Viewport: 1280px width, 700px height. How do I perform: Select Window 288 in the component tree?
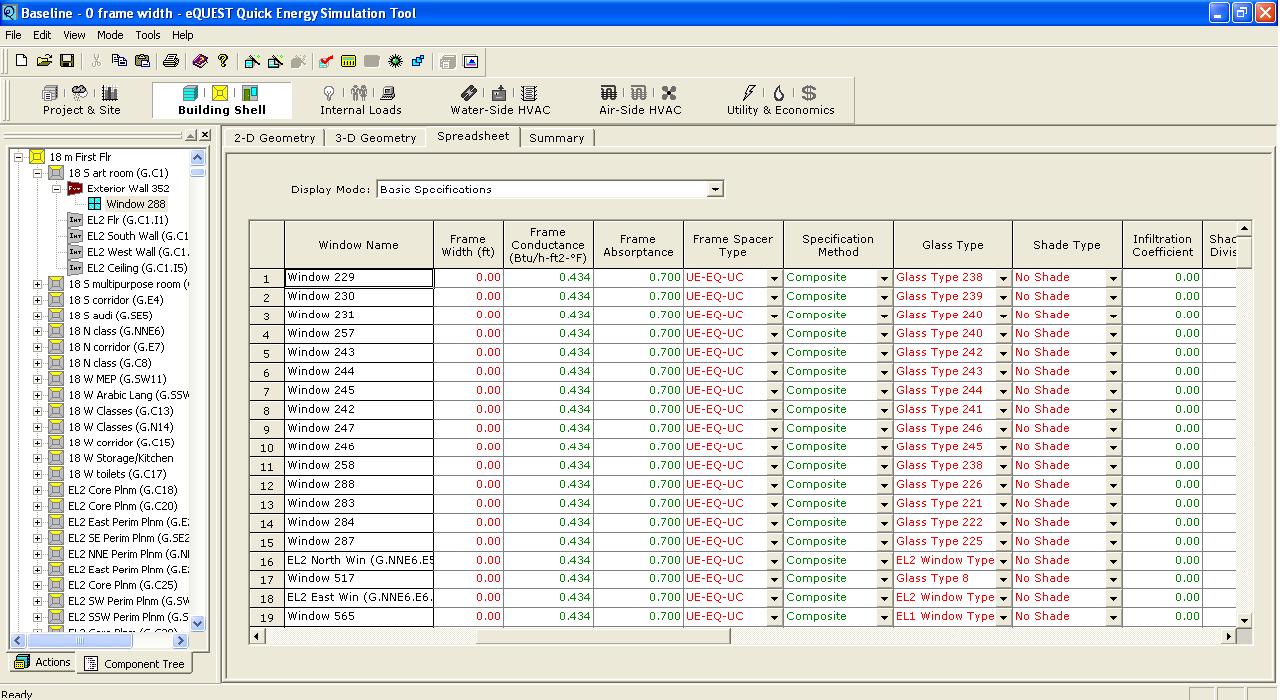[x=136, y=204]
